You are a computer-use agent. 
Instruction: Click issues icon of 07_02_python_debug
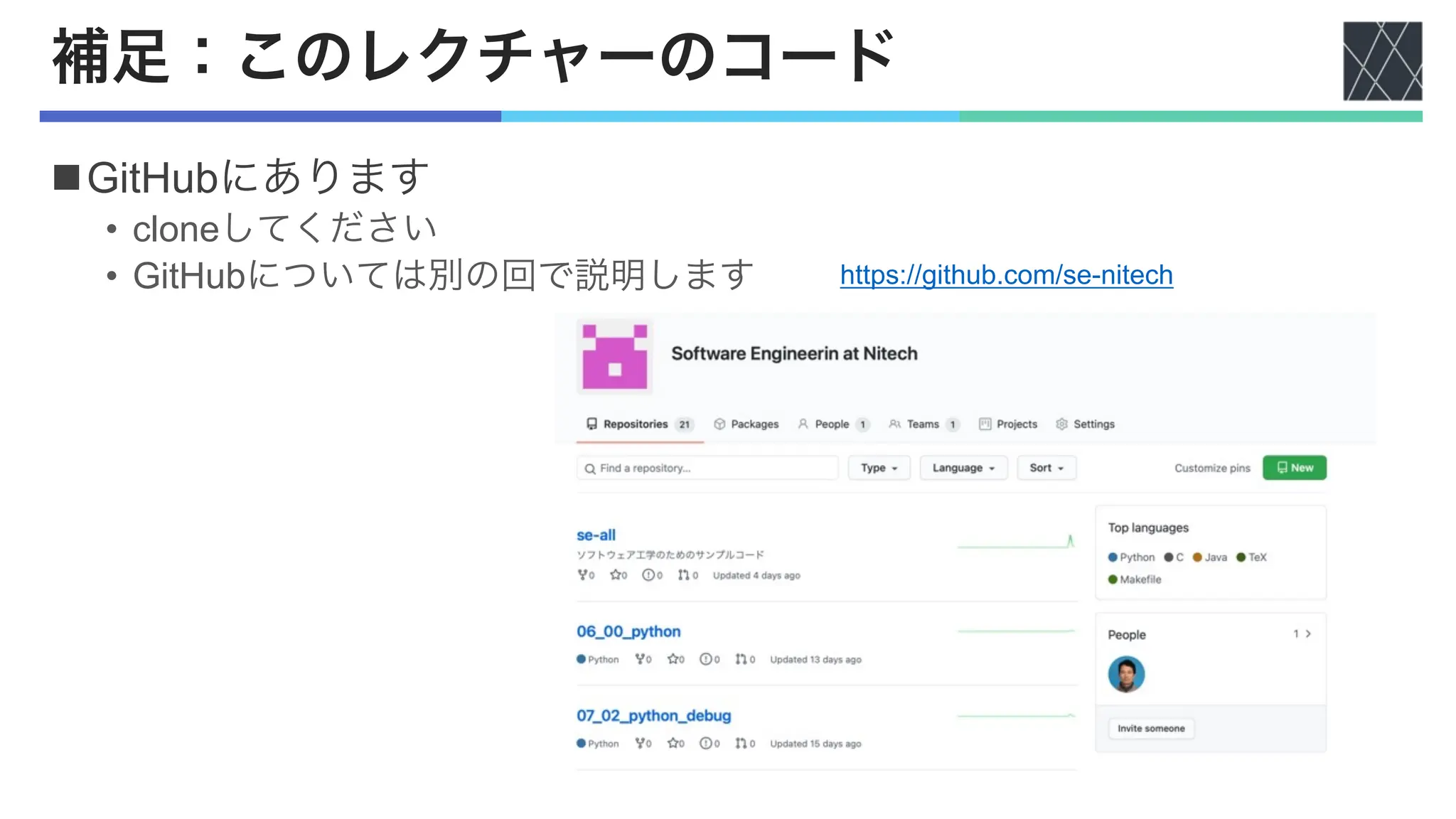click(x=705, y=744)
